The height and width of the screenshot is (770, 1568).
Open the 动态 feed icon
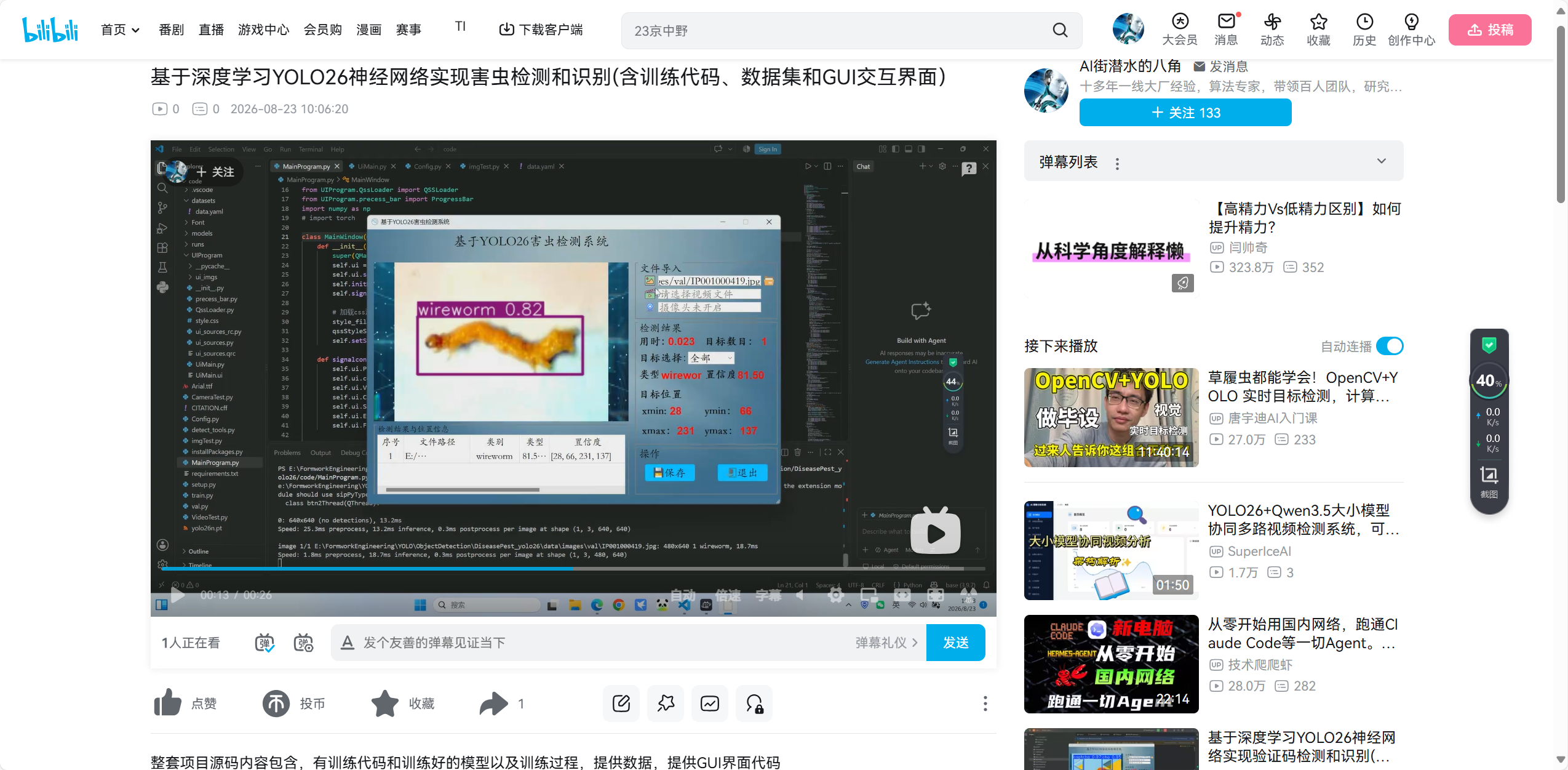(1272, 30)
